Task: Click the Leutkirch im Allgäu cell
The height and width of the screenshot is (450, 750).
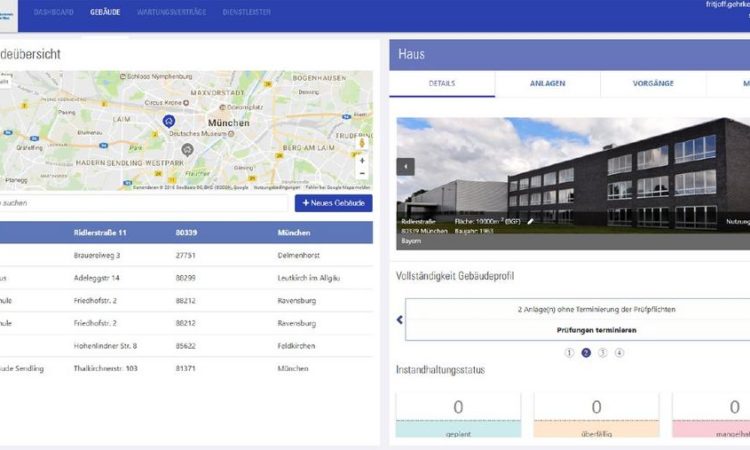Action: click(309, 278)
